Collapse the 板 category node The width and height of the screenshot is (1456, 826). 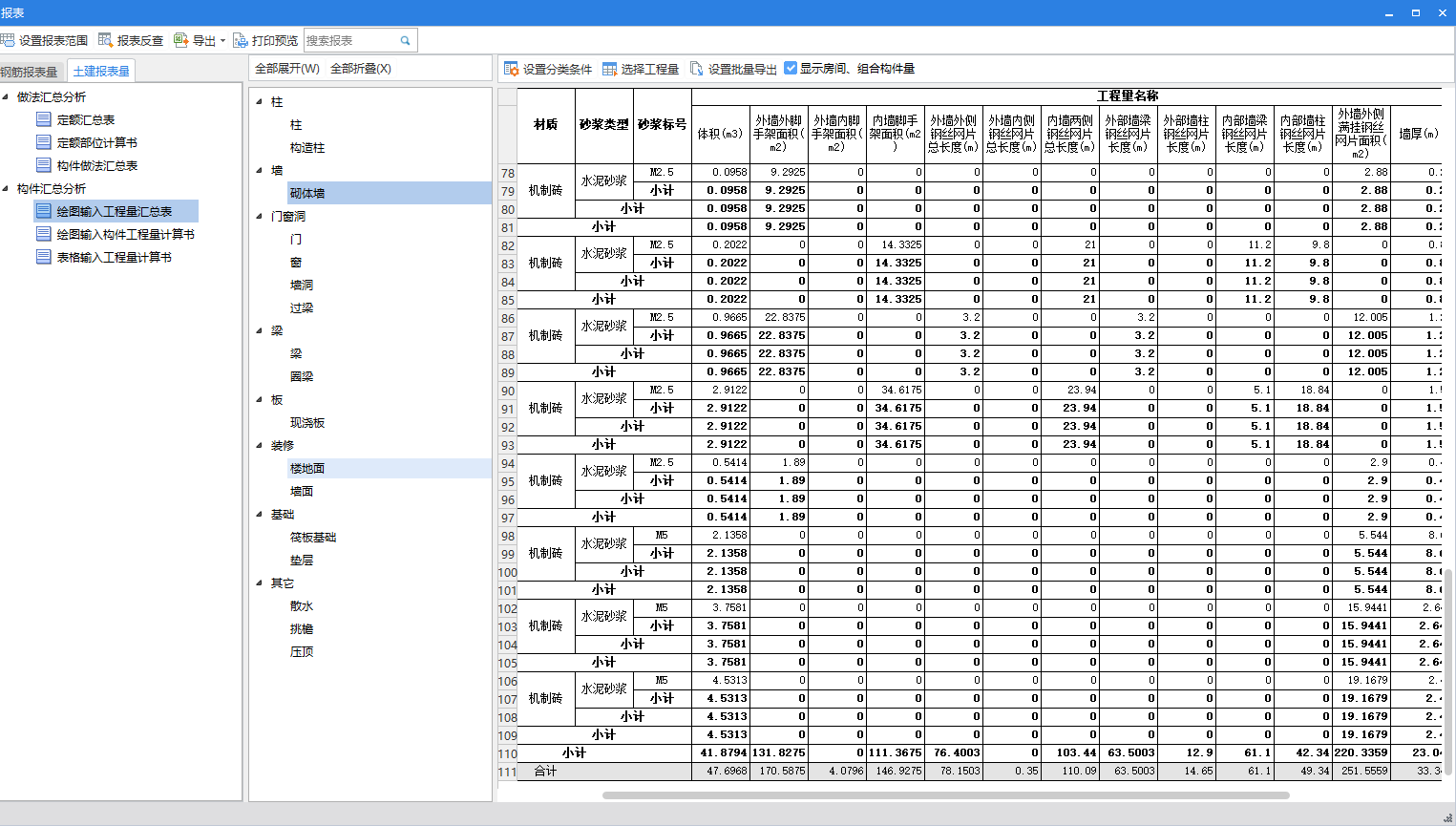point(260,399)
